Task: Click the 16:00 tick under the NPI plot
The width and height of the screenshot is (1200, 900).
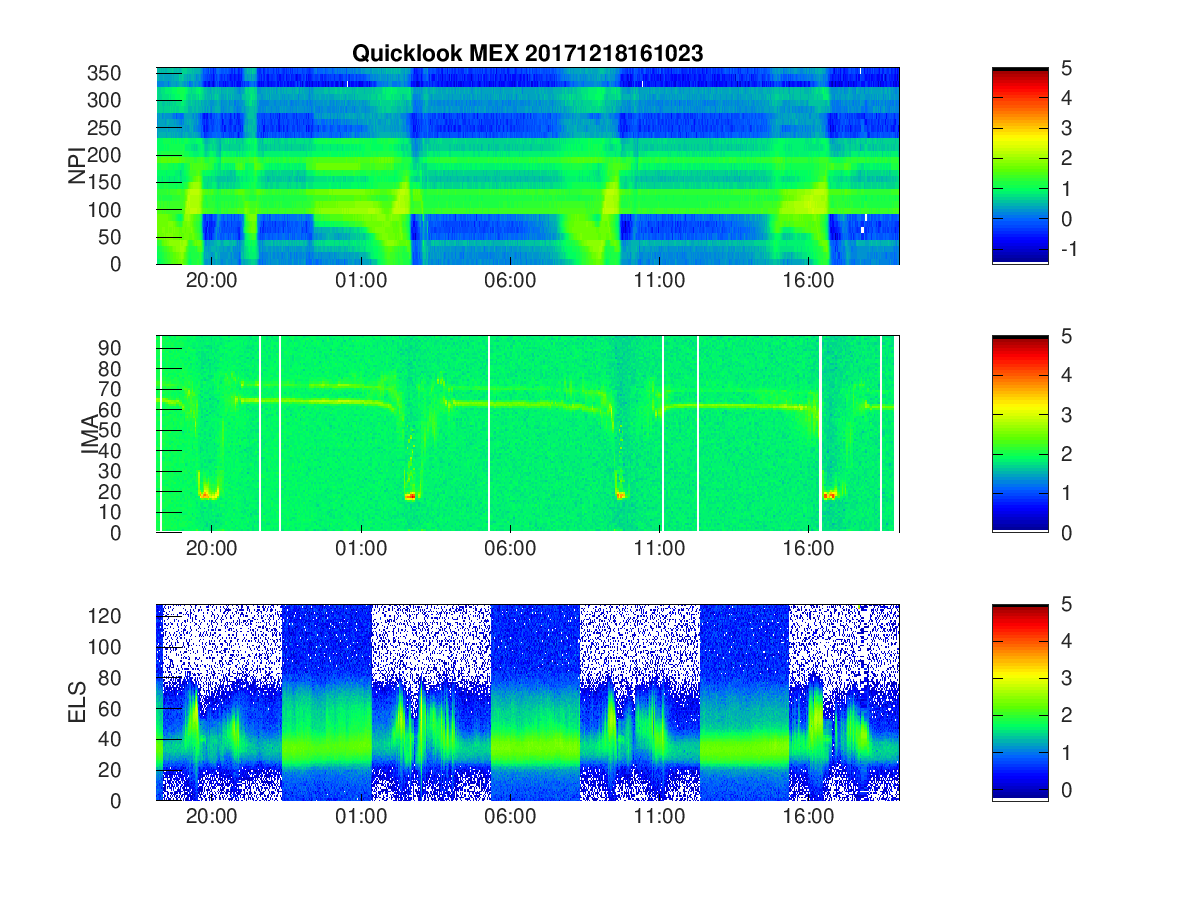Action: click(809, 281)
